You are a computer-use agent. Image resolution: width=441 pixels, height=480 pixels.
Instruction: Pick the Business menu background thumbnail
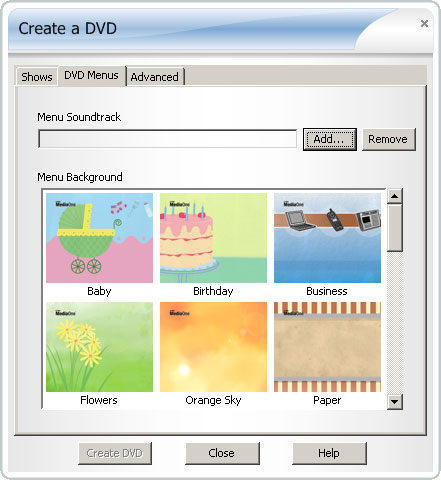tap(327, 238)
